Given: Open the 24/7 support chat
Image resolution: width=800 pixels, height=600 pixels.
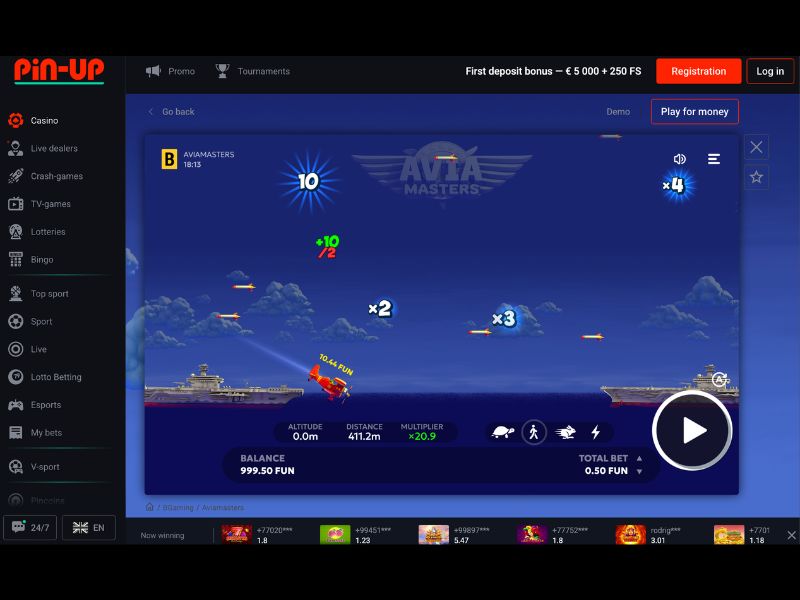Looking at the screenshot, I should 30,527.
